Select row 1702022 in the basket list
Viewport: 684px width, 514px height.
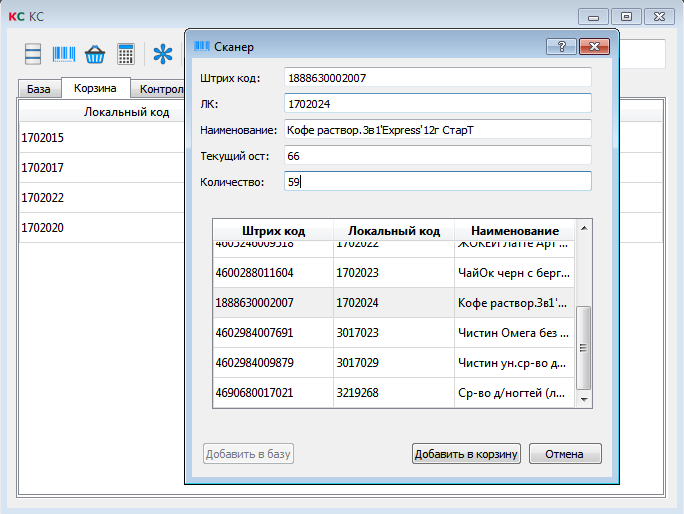click(x=102, y=198)
